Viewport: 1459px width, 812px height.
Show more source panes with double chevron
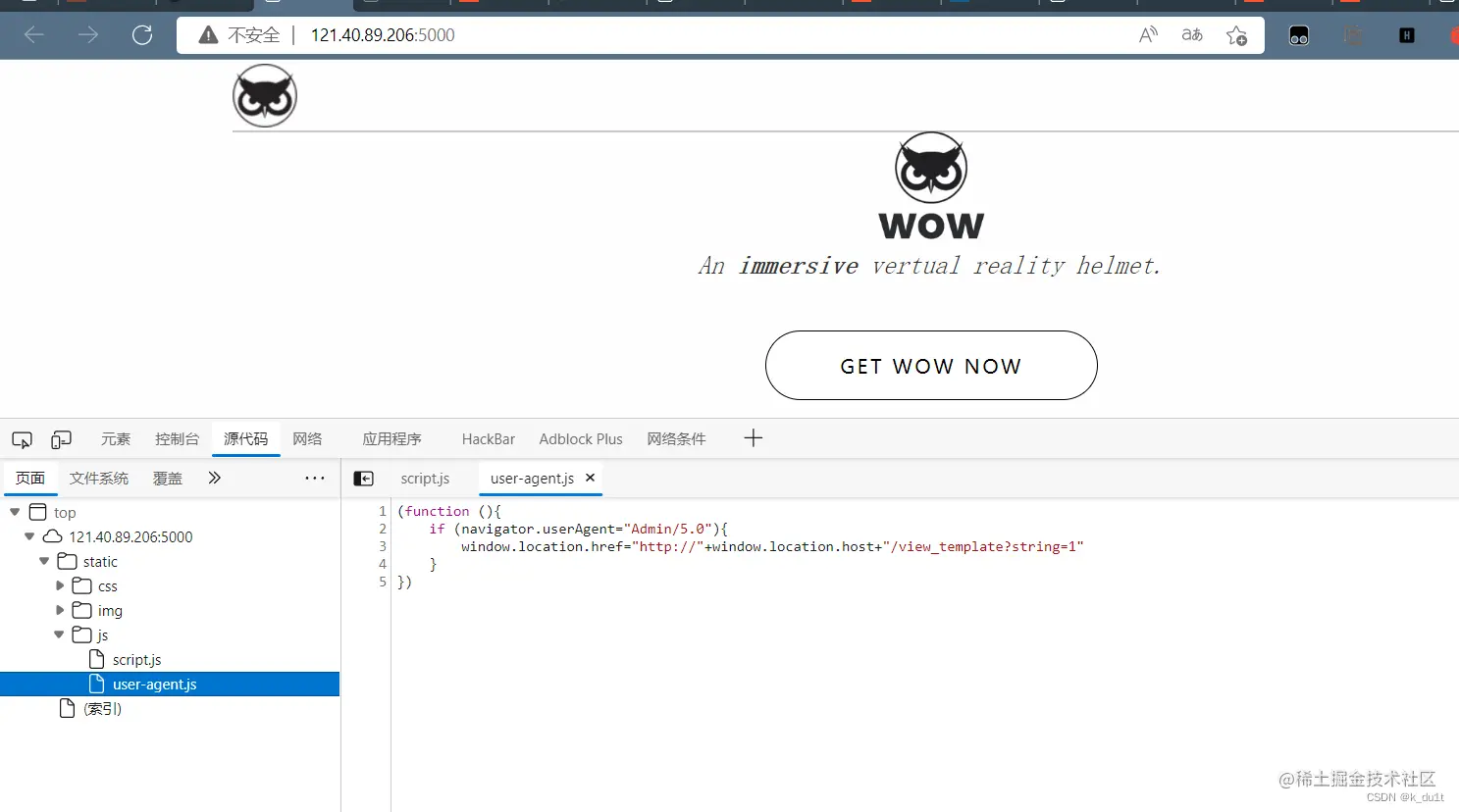coord(214,478)
